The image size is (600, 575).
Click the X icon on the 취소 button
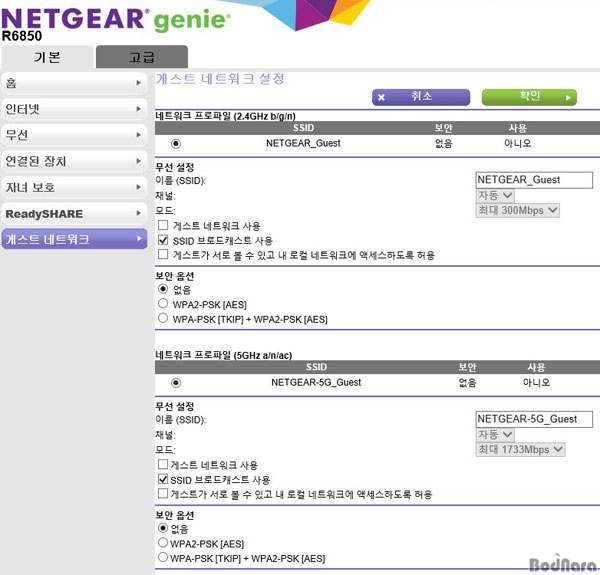pyautogui.click(x=381, y=97)
